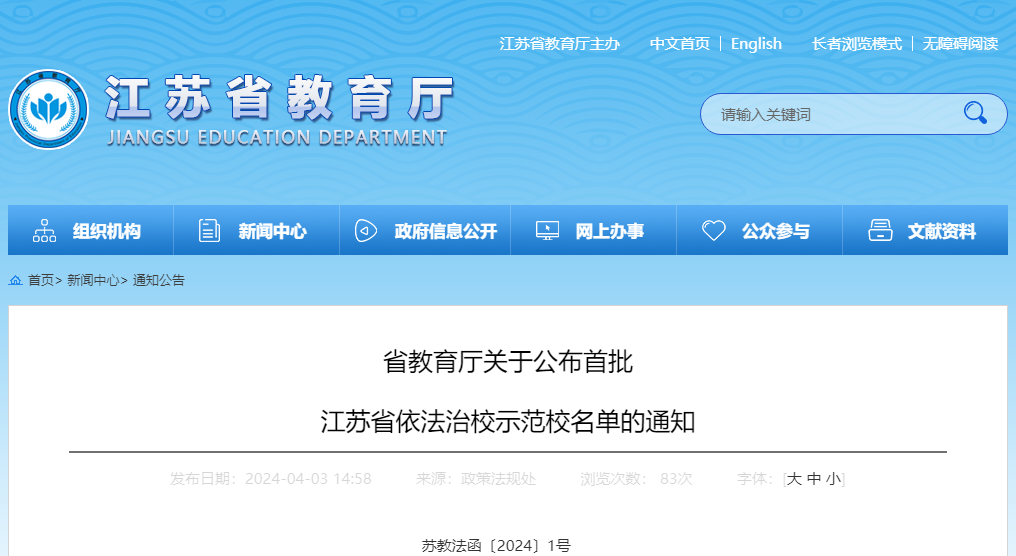Click the 政府信息公开 icon
This screenshot has height=556, width=1016.
click(366, 231)
